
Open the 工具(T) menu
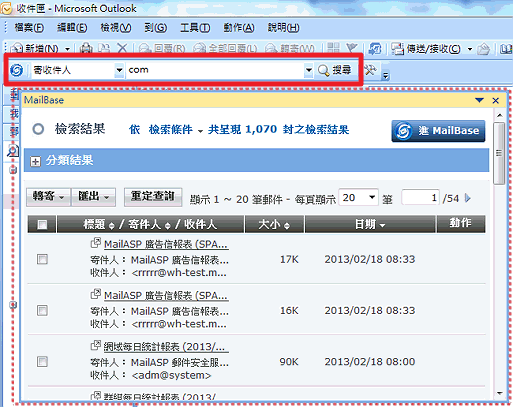pos(195,28)
